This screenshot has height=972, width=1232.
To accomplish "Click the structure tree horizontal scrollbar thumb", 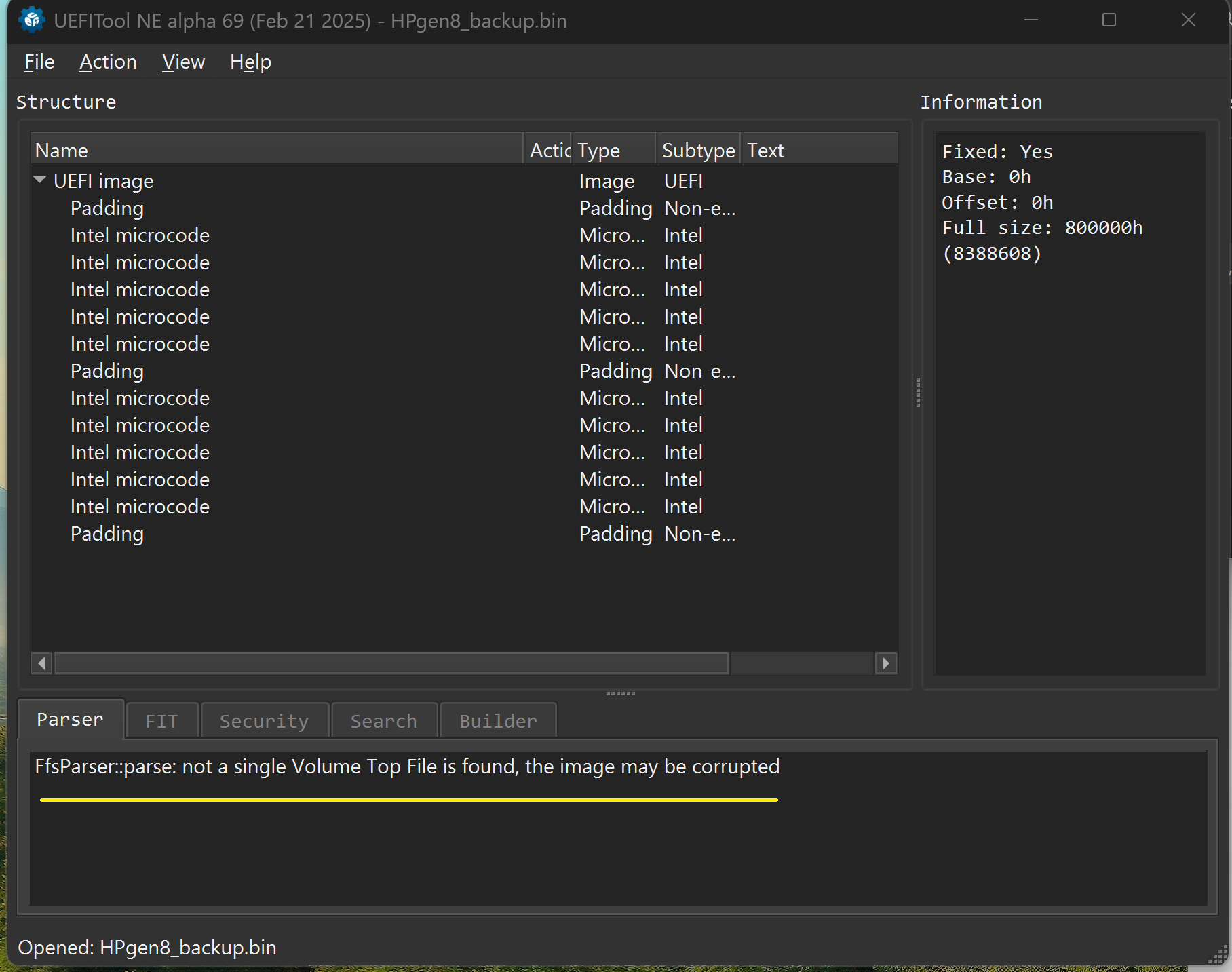I will click(x=391, y=663).
